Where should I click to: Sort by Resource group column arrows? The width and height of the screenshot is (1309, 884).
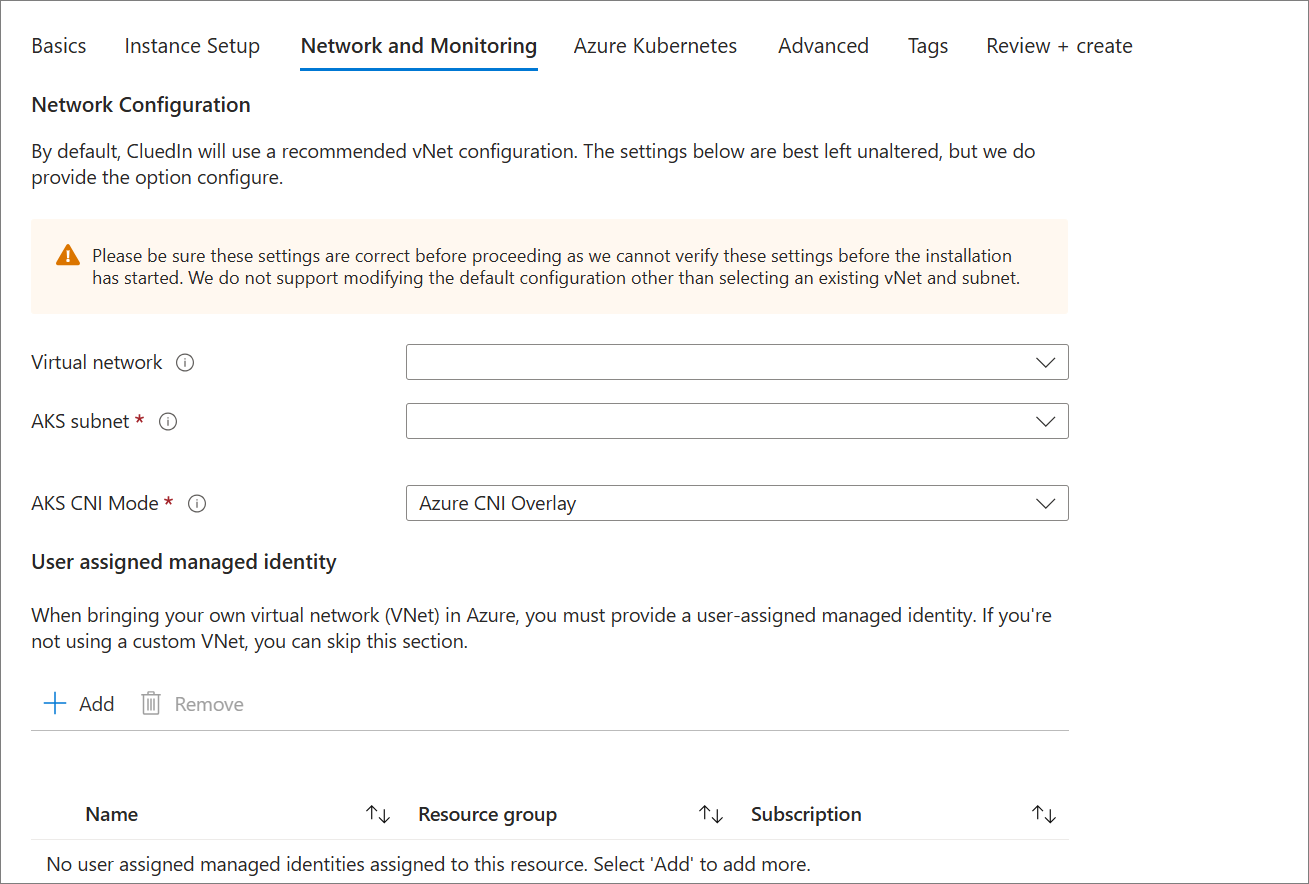pos(710,815)
